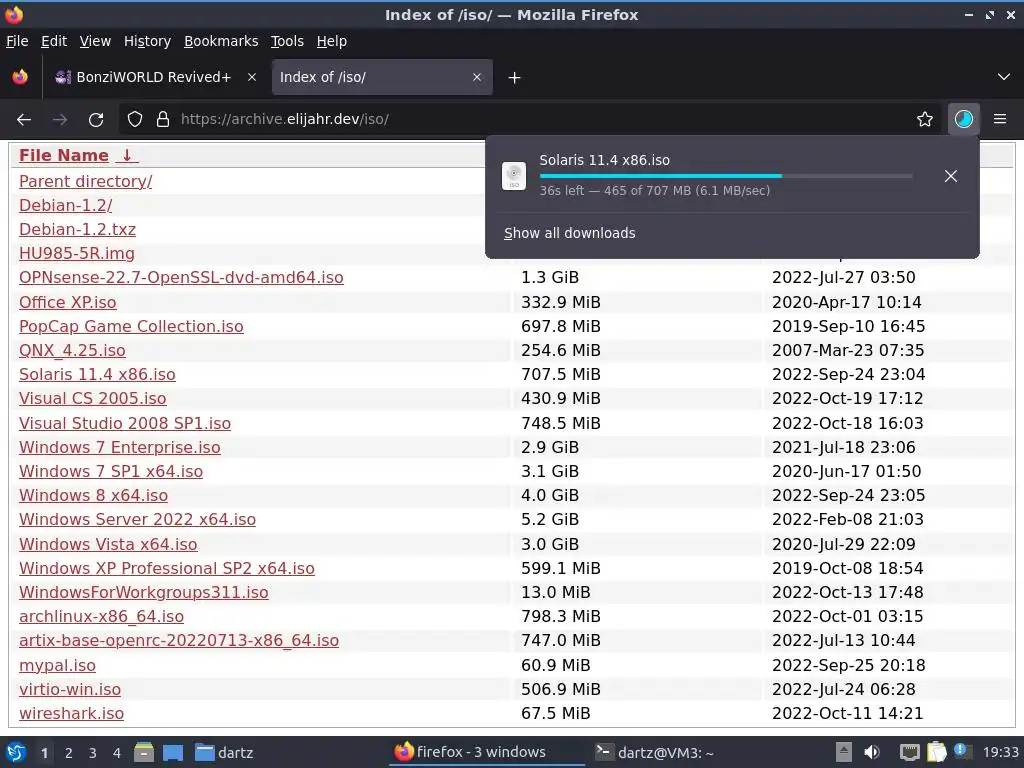The height and width of the screenshot is (768, 1024).
Task: Open the Tools menu
Action: [287, 41]
